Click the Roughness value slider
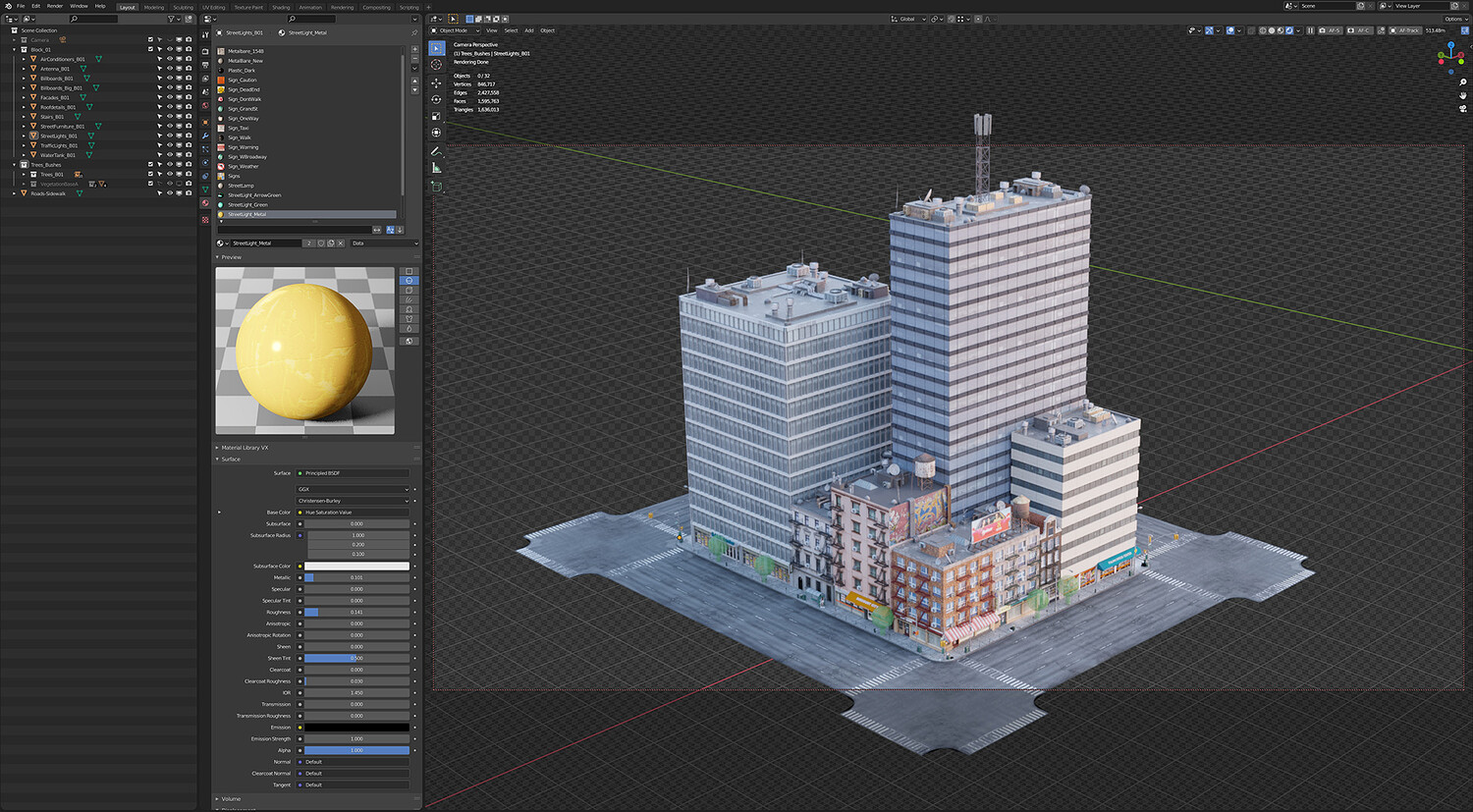Image resolution: width=1473 pixels, height=812 pixels. click(x=356, y=613)
